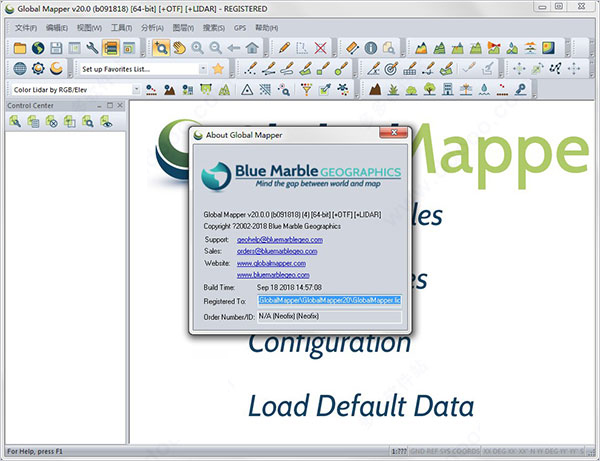
Task: Open the 视图(V) menu
Action: tap(89, 28)
